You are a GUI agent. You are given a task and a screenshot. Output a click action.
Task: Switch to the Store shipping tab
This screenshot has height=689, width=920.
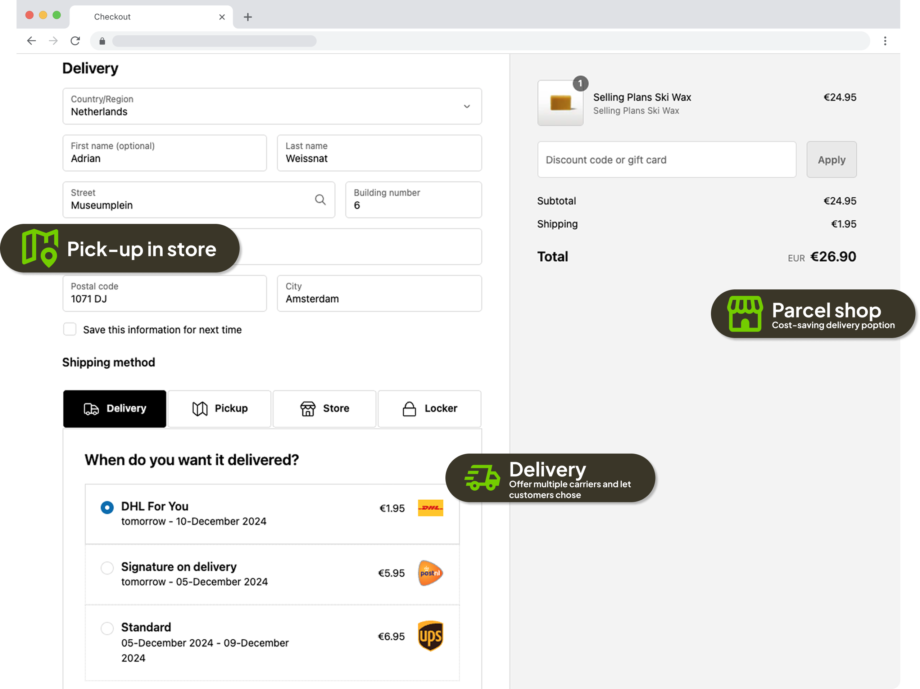[324, 409]
